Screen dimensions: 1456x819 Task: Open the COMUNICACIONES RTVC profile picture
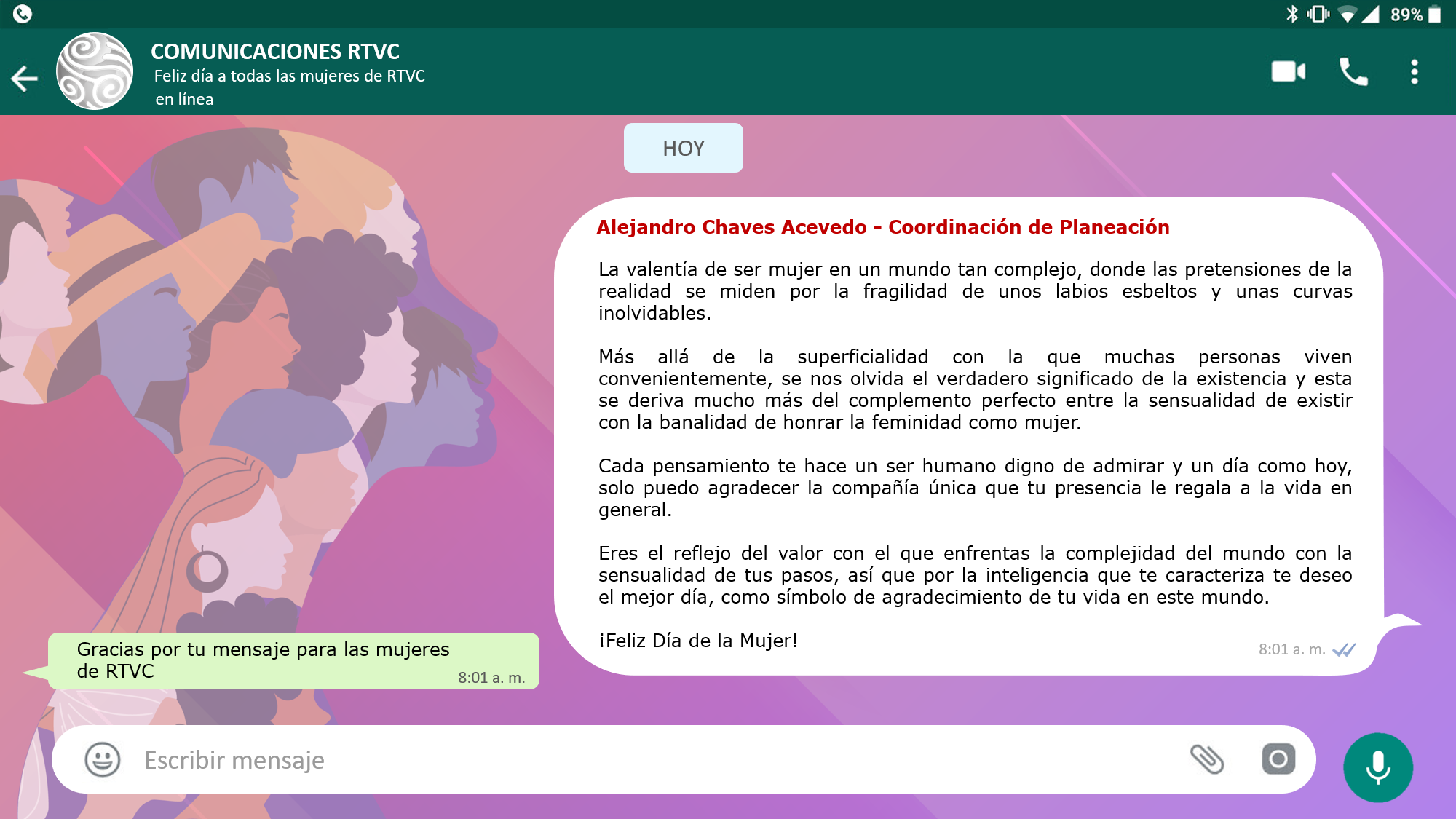click(95, 71)
